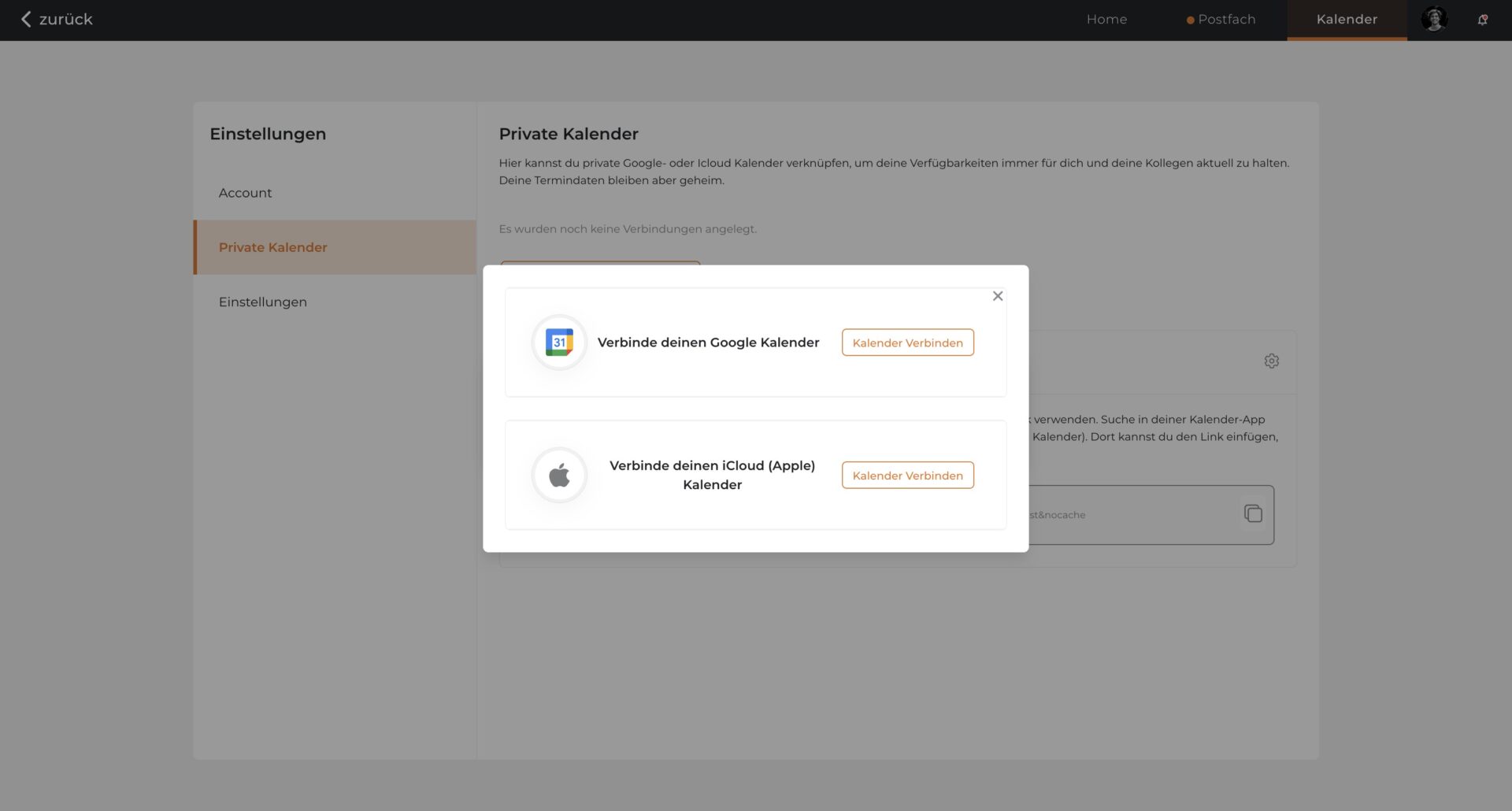Image resolution: width=1512 pixels, height=811 pixels.
Task: Go to Postfach inbox
Action: pos(1226,20)
